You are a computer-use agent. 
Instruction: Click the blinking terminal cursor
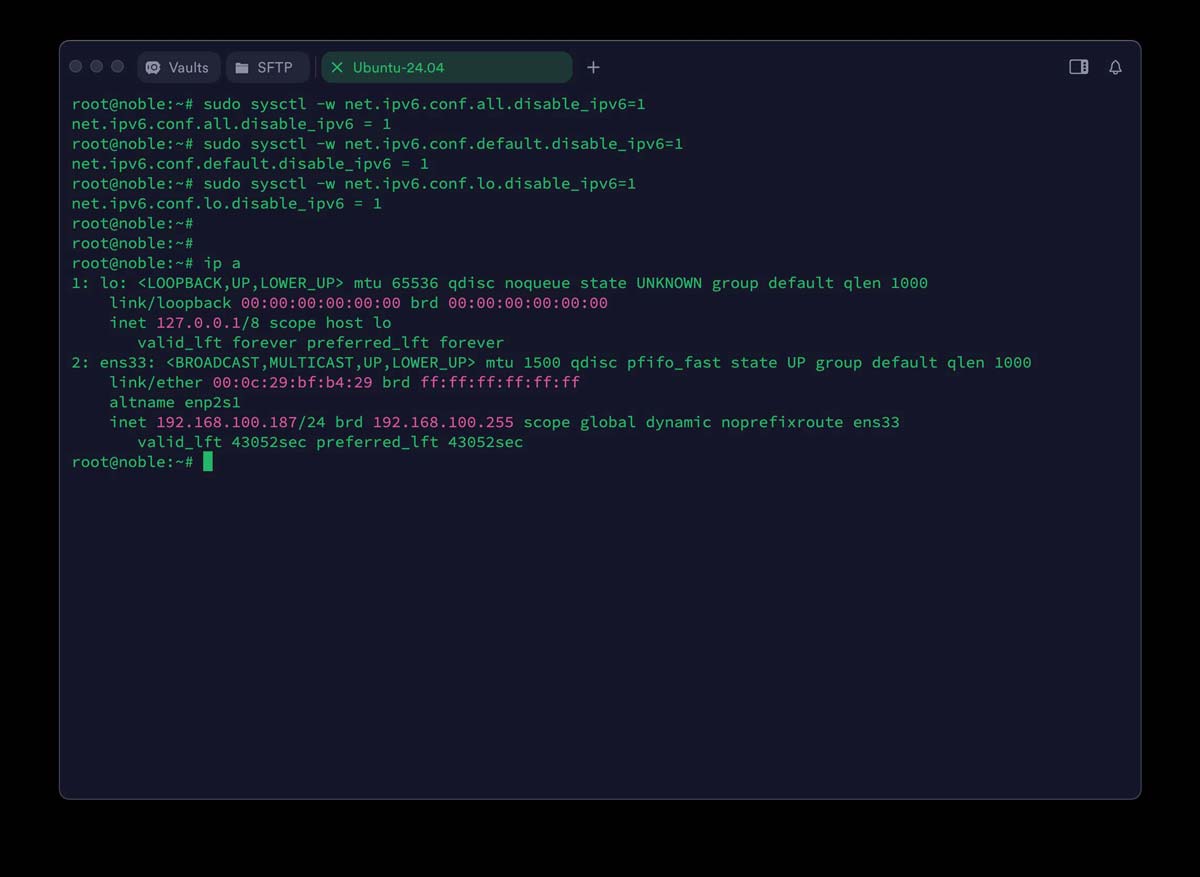[207, 462]
